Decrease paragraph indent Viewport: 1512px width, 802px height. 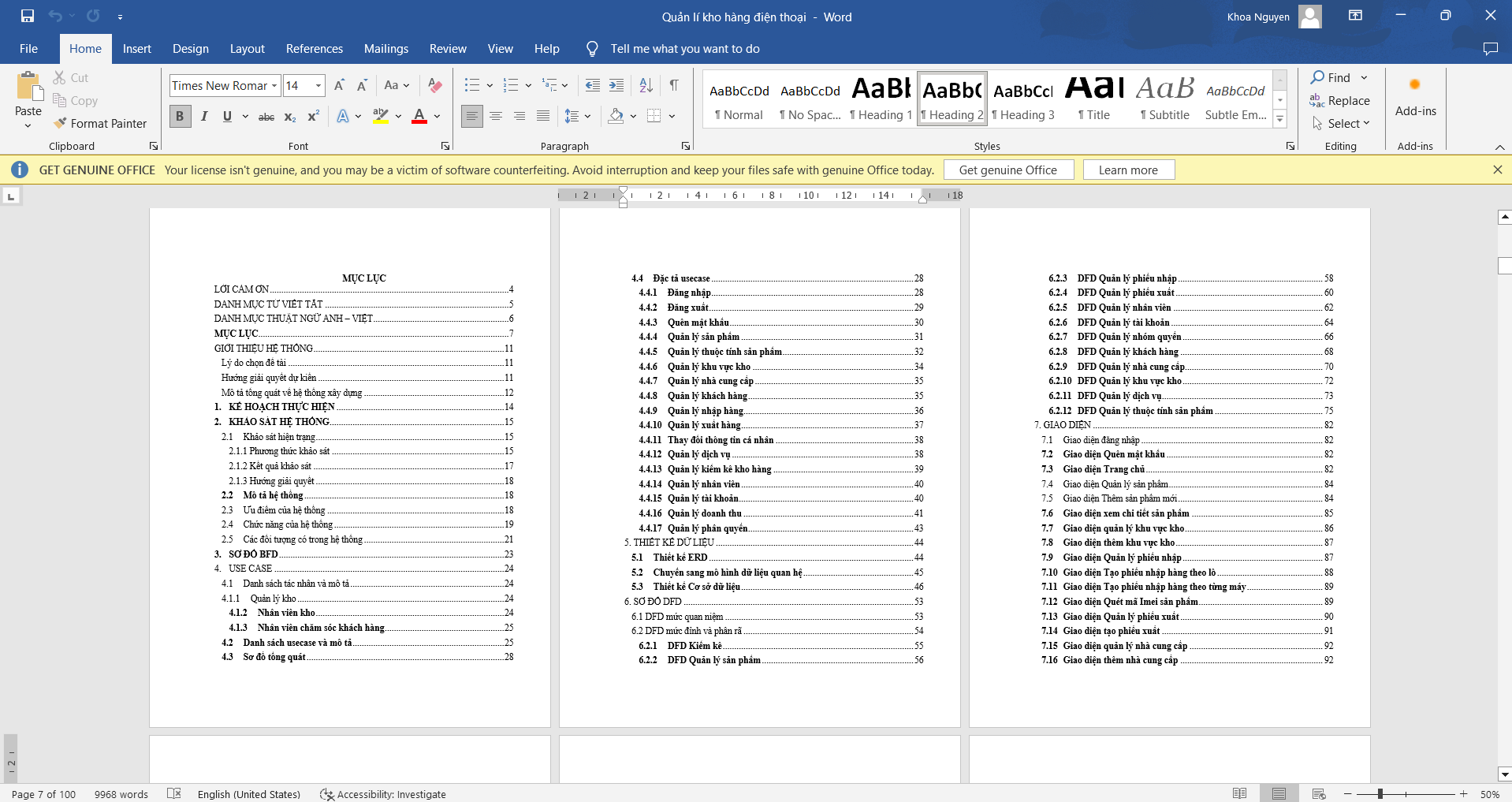593,85
